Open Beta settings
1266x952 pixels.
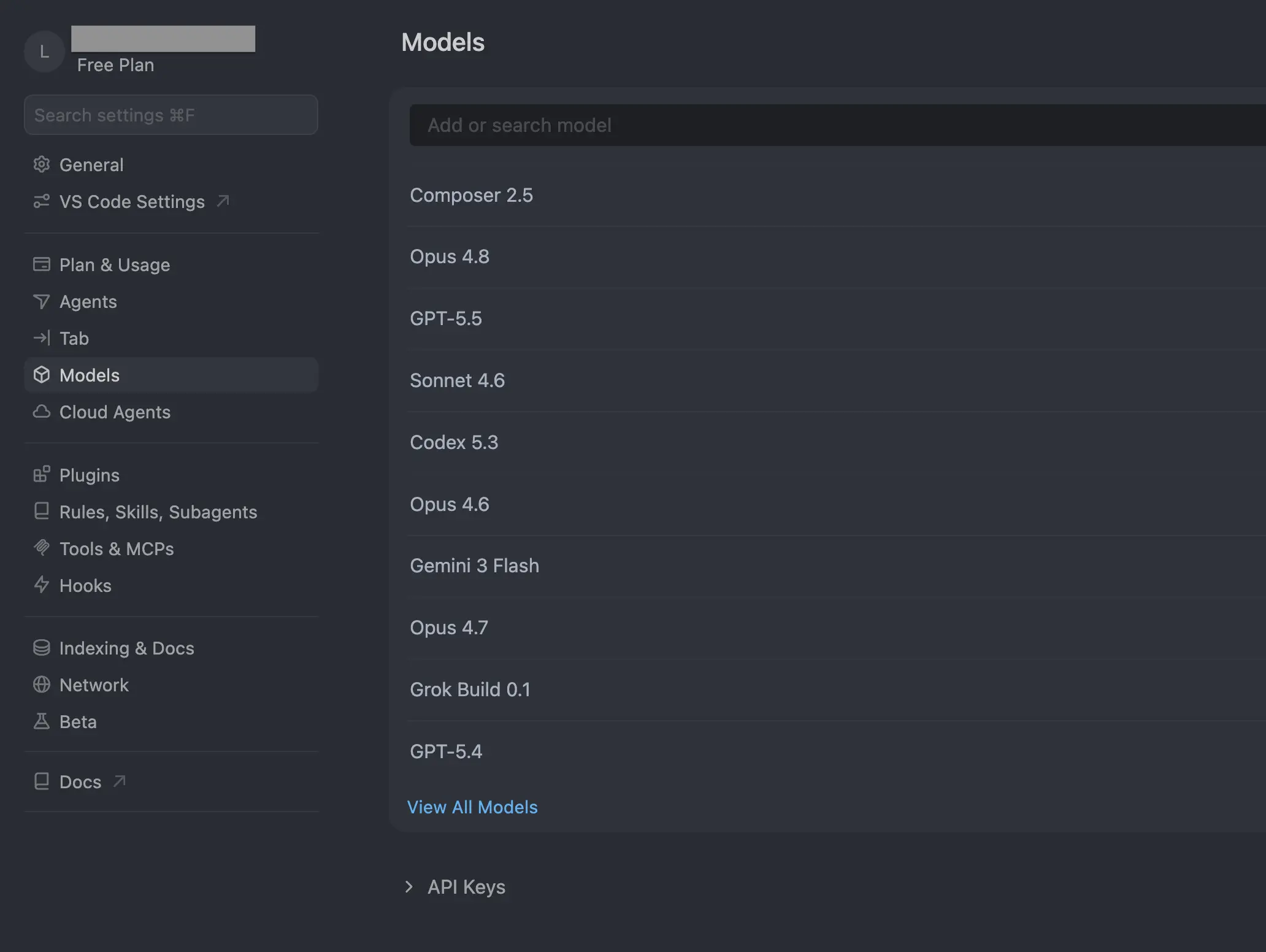point(171,721)
